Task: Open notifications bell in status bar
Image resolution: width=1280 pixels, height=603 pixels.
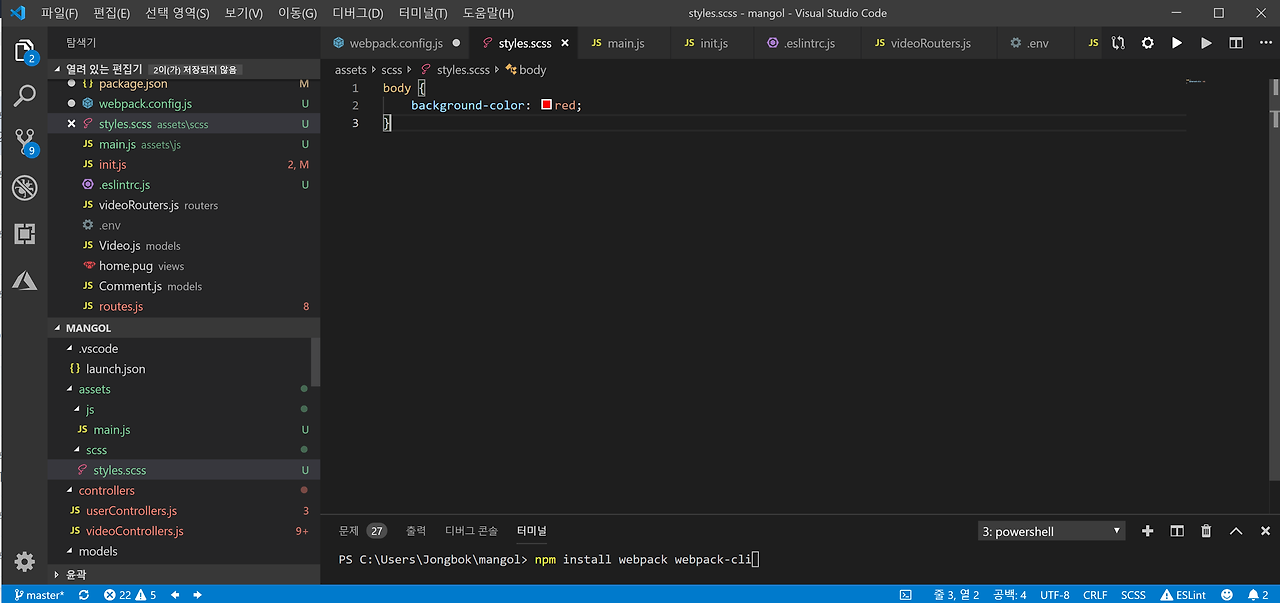Action: click(x=1258, y=595)
